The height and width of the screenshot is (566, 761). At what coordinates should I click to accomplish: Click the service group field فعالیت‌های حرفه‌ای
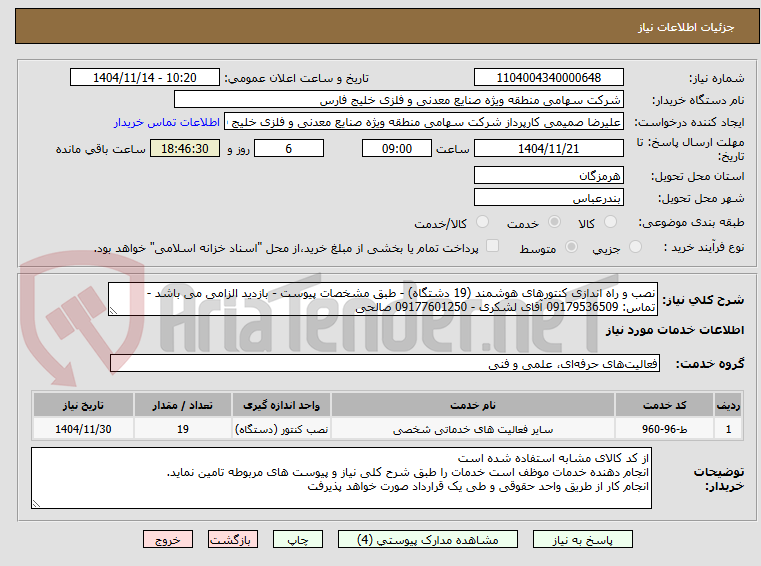click(x=385, y=363)
